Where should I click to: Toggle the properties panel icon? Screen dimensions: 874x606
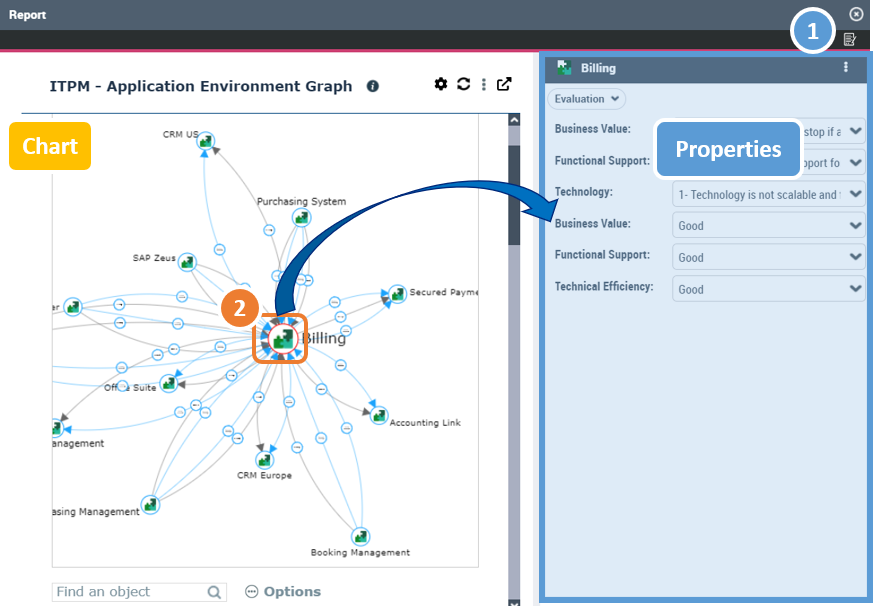click(850, 39)
